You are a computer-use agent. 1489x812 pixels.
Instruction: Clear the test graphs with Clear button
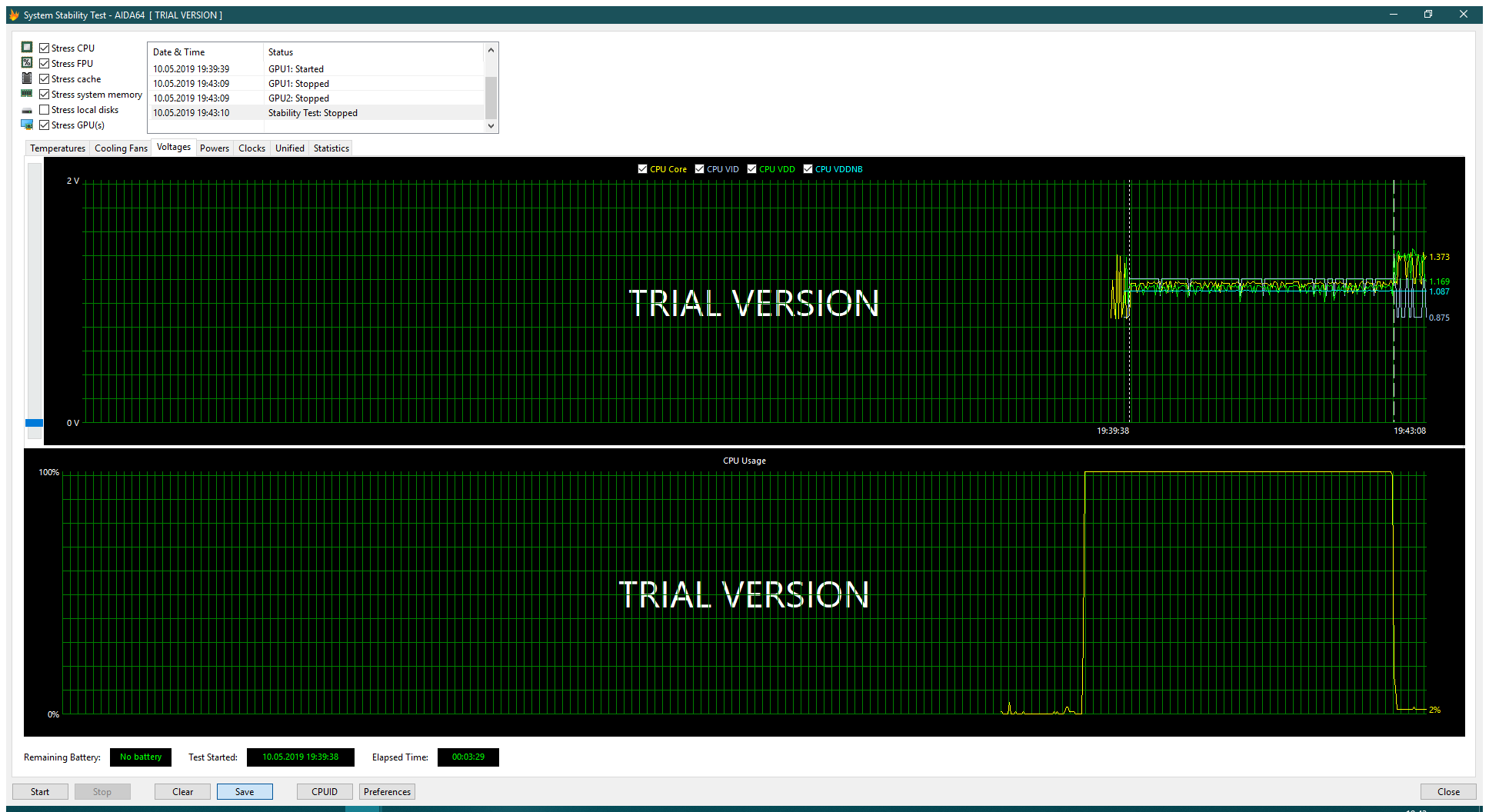click(183, 792)
